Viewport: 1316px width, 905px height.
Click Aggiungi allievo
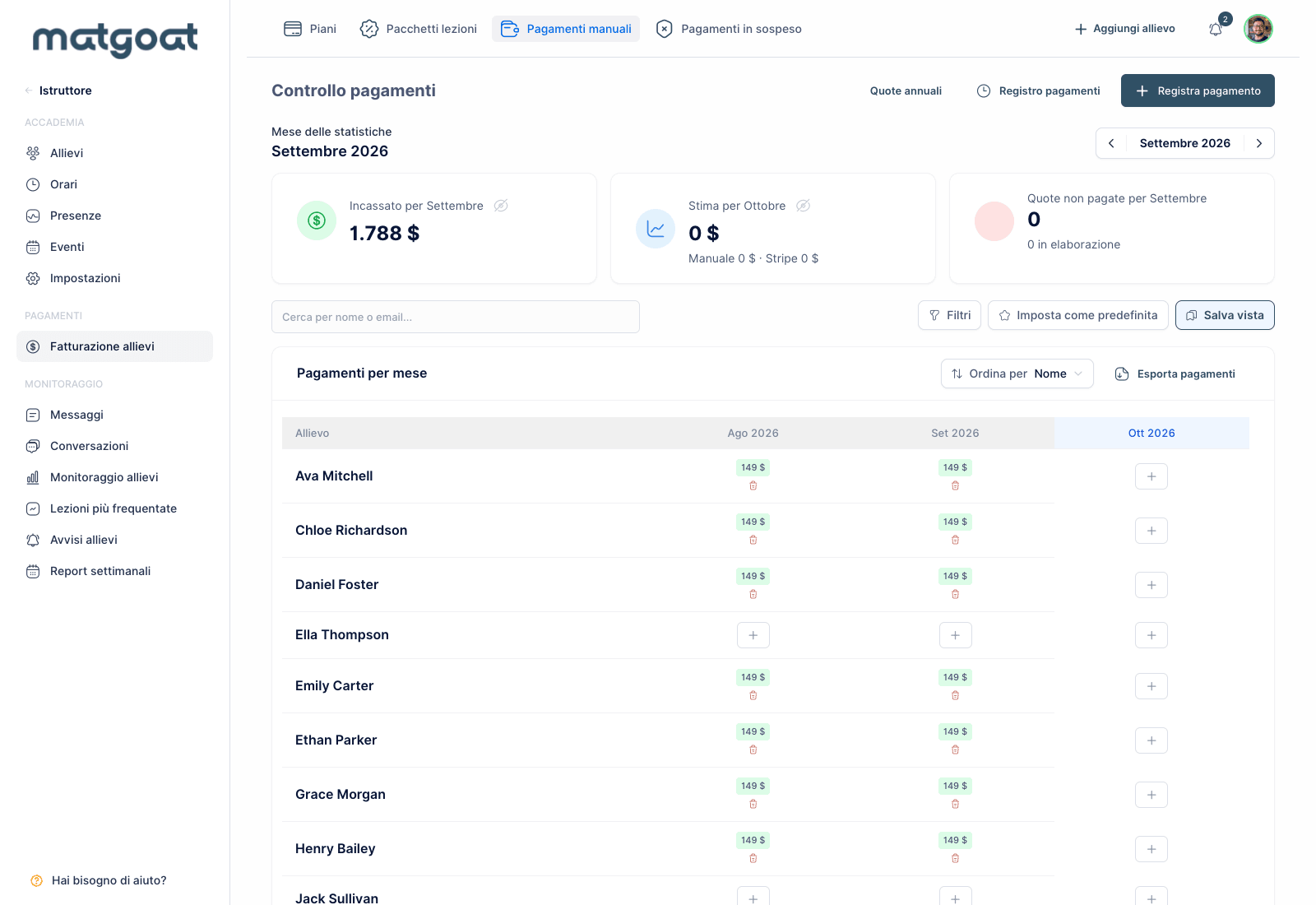1124,29
